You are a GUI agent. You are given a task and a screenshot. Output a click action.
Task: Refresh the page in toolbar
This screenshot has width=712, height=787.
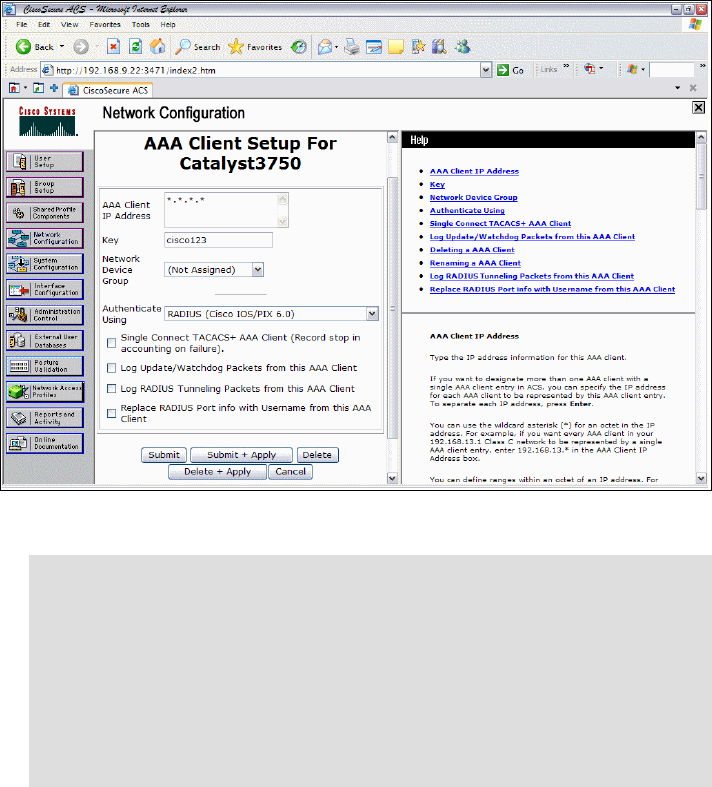click(135, 47)
